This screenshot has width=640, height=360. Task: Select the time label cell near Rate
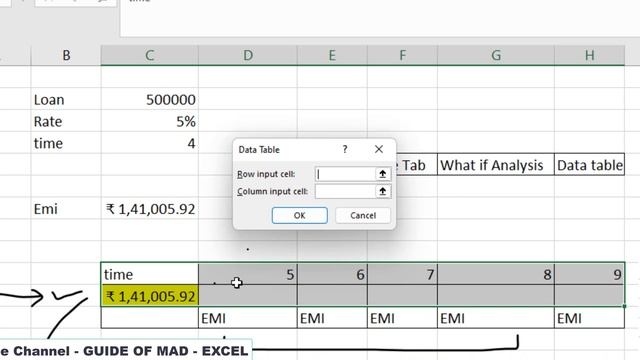pyautogui.click(x=66, y=143)
